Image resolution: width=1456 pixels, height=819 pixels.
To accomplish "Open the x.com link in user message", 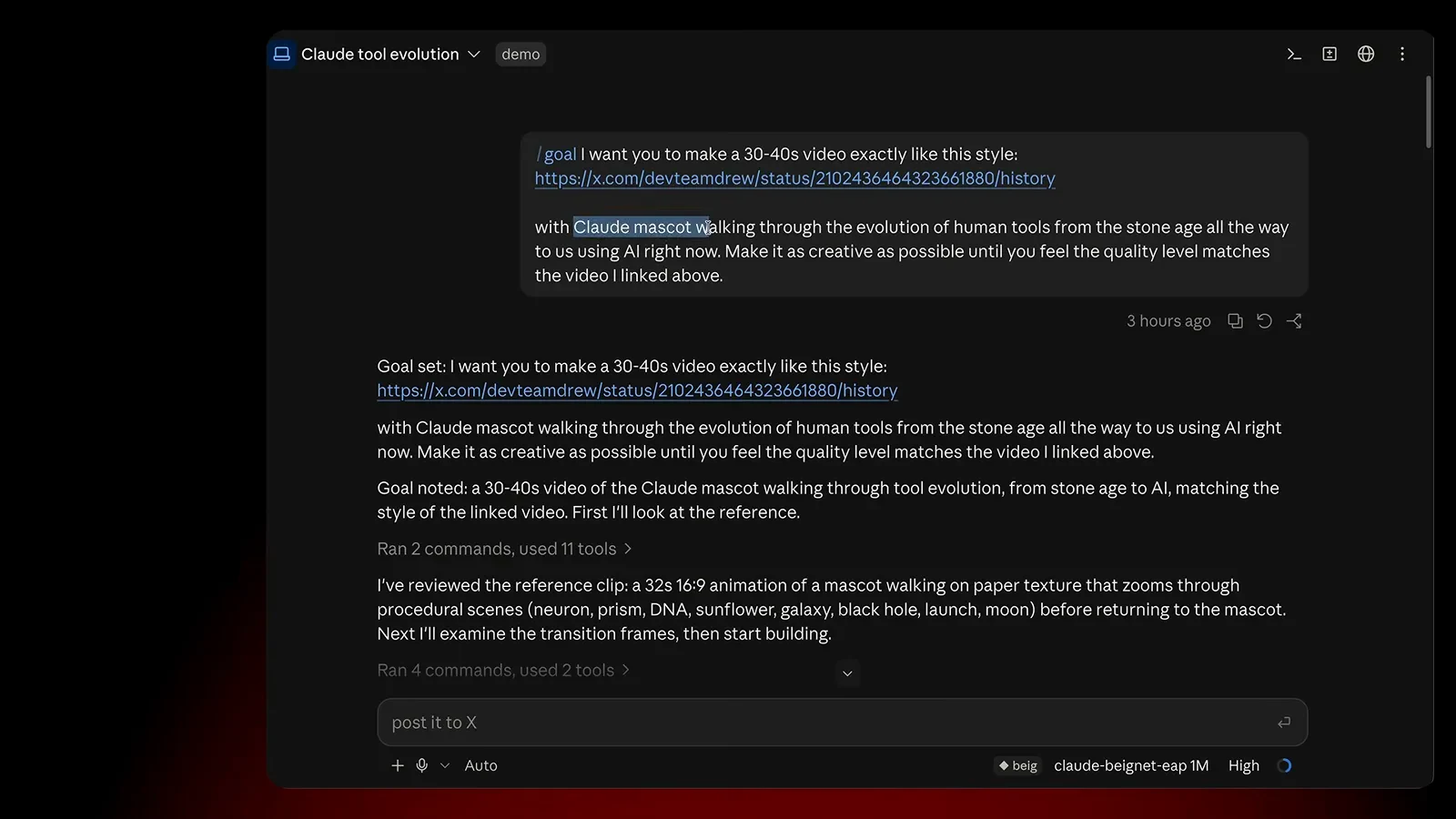I will click(x=794, y=178).
